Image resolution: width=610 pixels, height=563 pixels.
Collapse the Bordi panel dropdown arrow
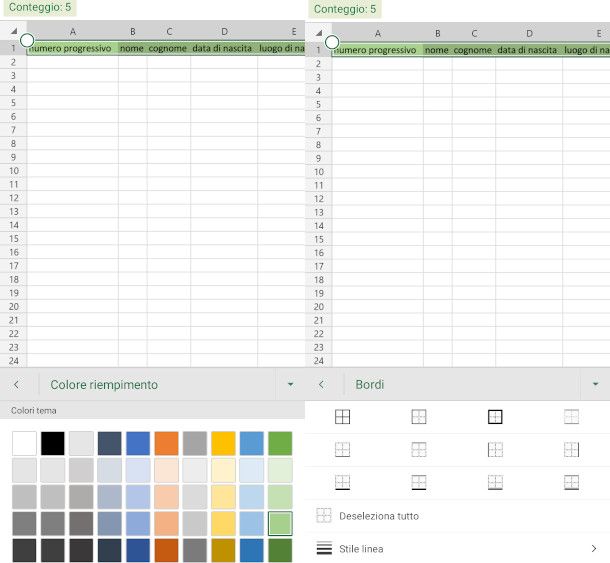click(x=595, y=384)
